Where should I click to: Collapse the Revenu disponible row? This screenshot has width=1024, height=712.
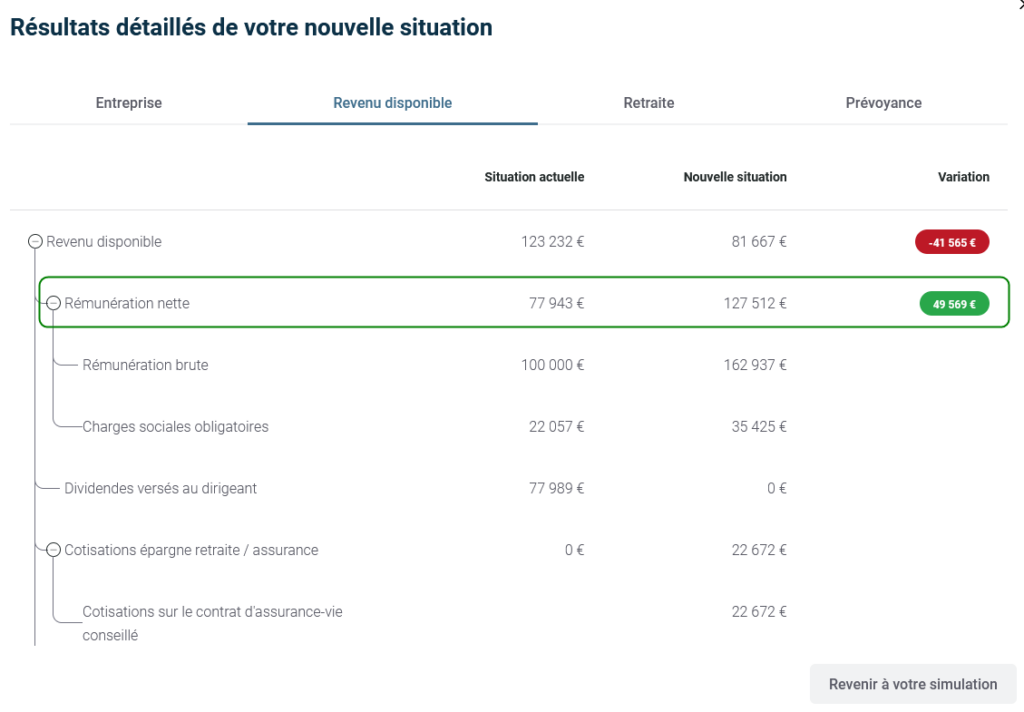pyautogui.click(x=35, y=241)
